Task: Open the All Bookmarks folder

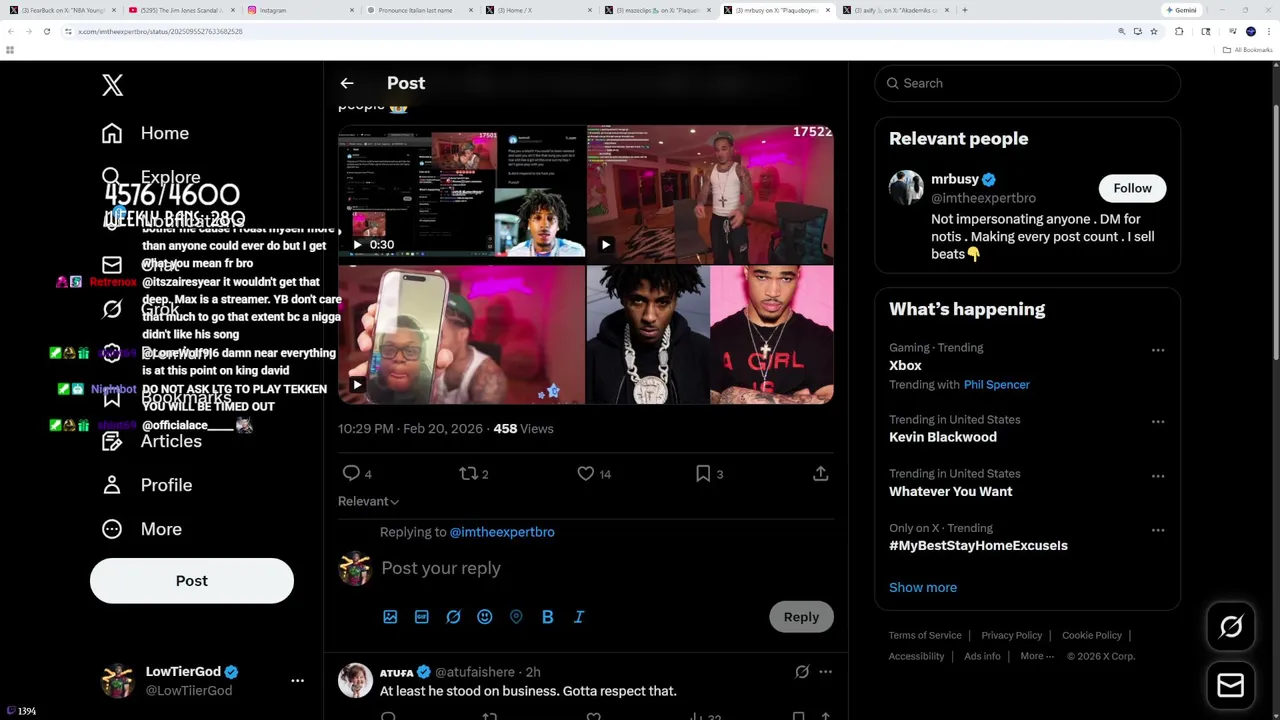Action: click(1248, 50)
